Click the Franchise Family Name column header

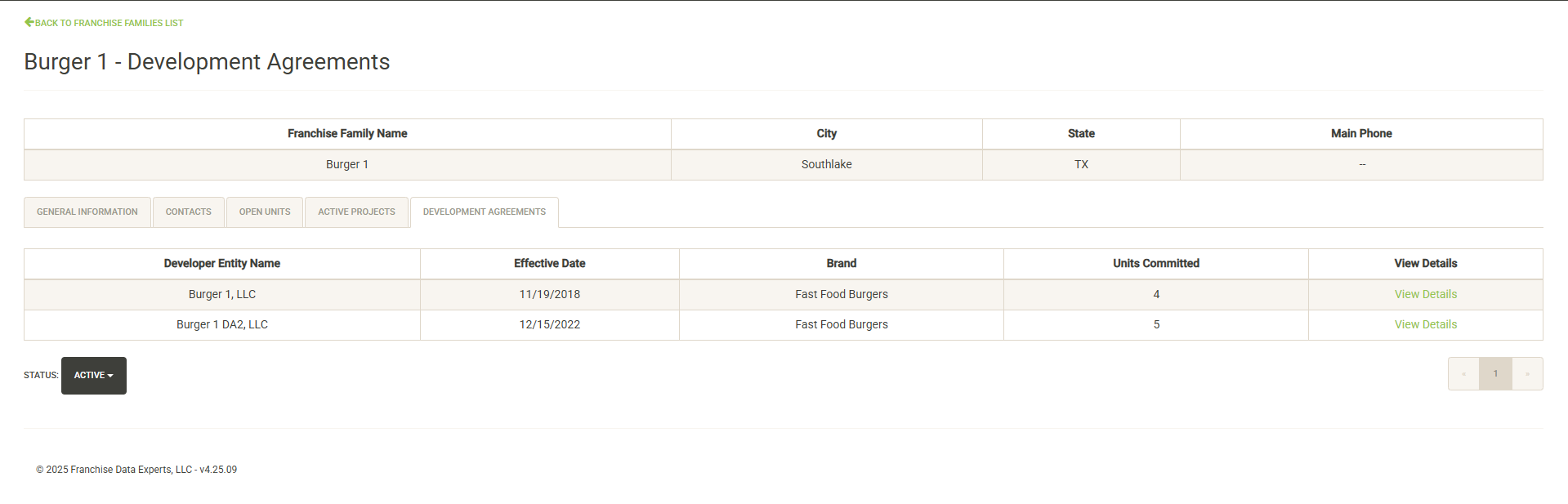[x=347, y=134]
